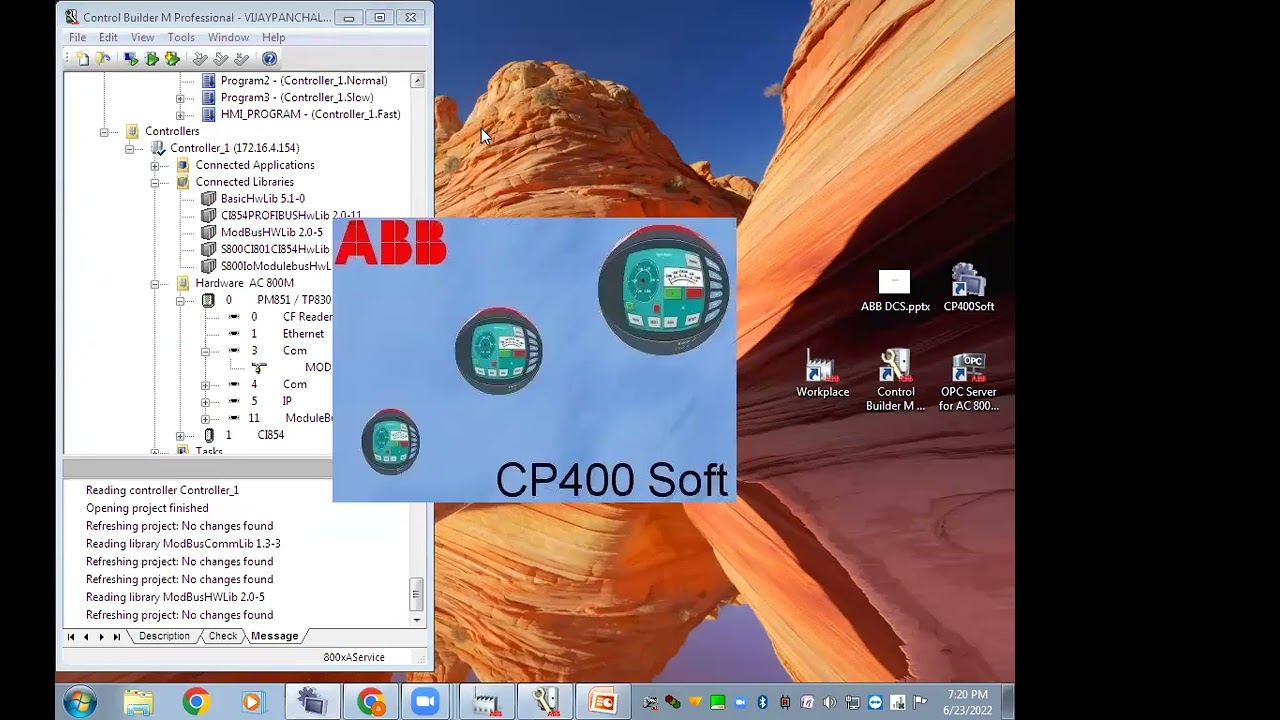Select Program2 - (Controller_1.Normal)

[x=304, y=81]
